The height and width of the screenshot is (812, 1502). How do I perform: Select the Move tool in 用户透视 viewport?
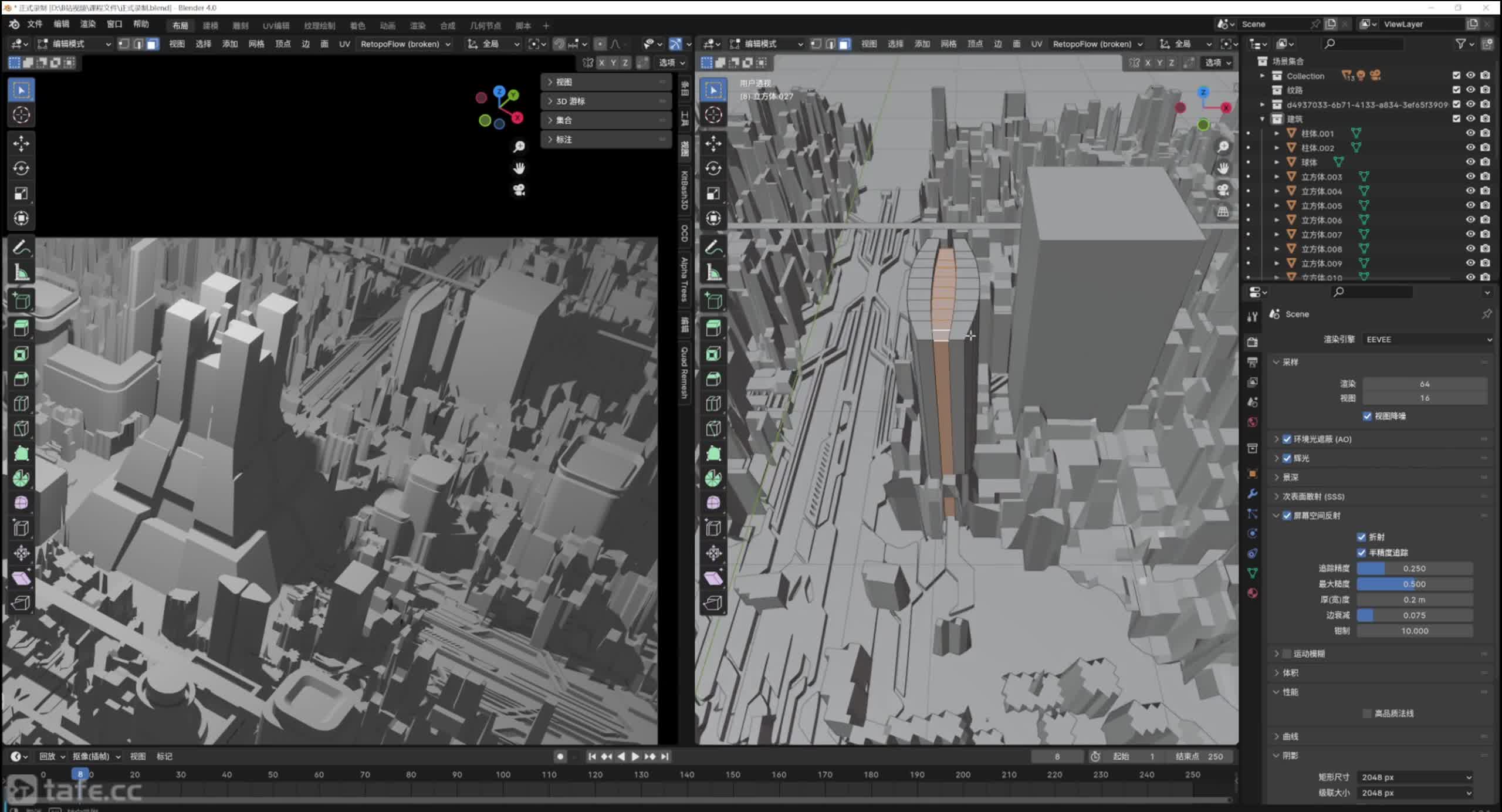[713, 143]
